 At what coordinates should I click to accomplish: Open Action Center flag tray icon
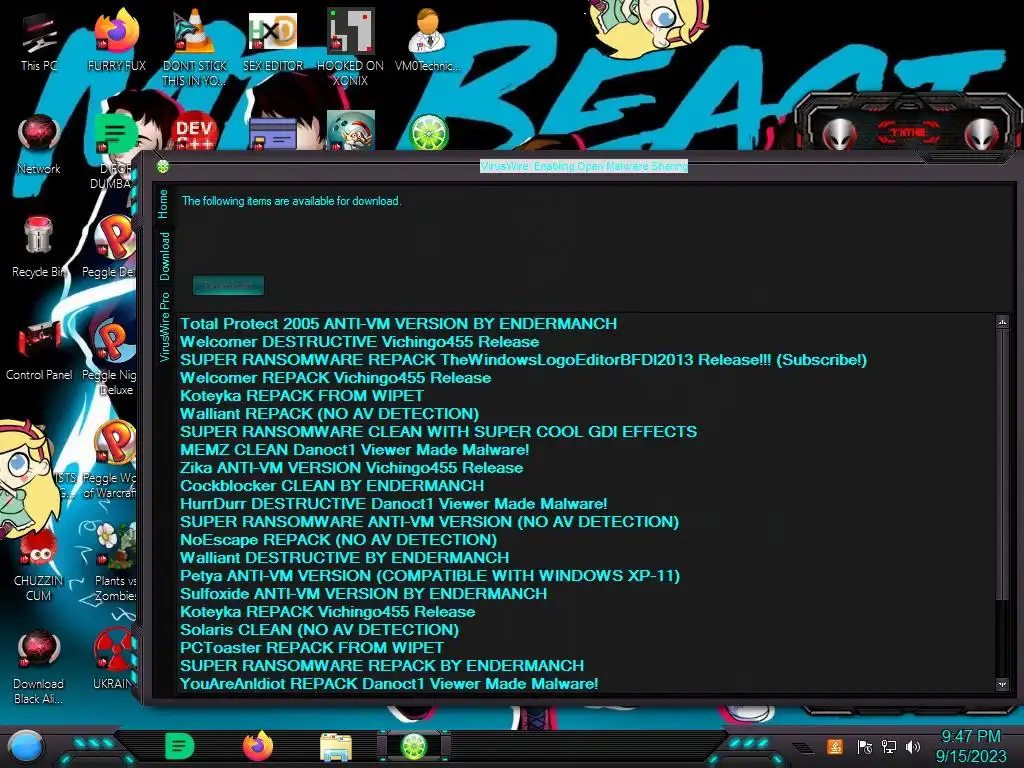[x=864, y=746]
